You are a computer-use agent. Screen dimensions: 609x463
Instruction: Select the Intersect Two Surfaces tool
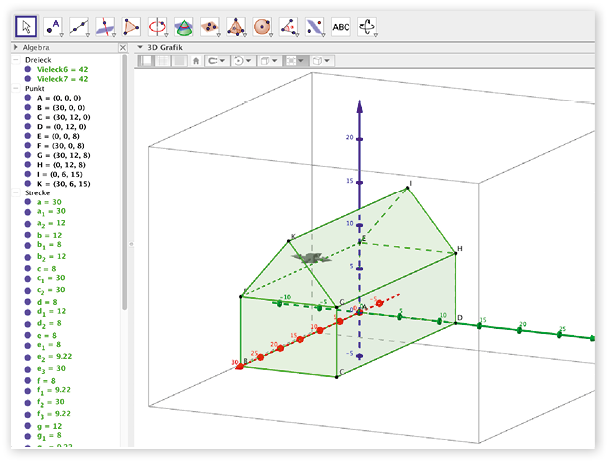click(183, 26)
